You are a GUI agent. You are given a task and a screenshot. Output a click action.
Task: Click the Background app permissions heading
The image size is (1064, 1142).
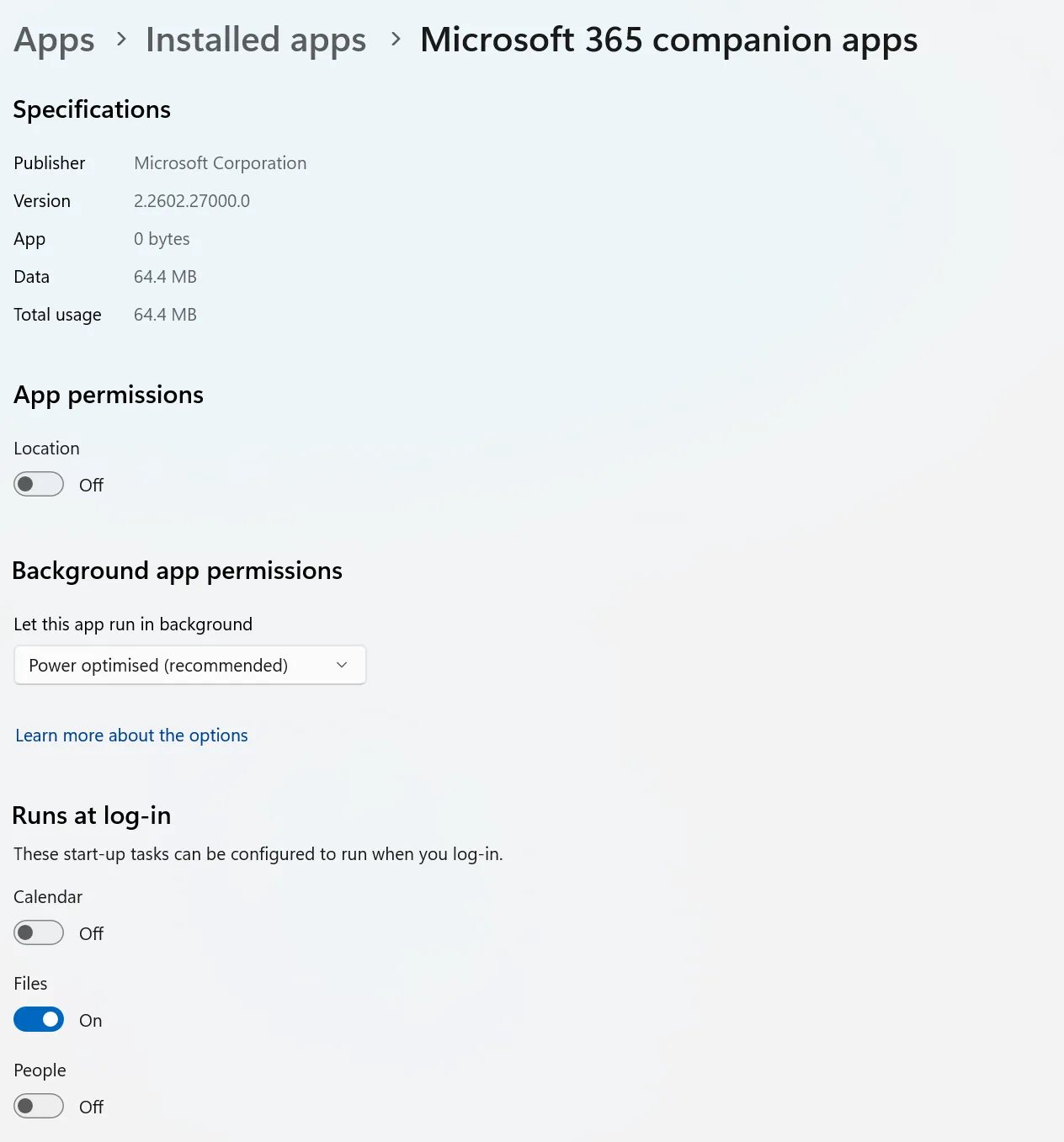[x=177, y=571]
